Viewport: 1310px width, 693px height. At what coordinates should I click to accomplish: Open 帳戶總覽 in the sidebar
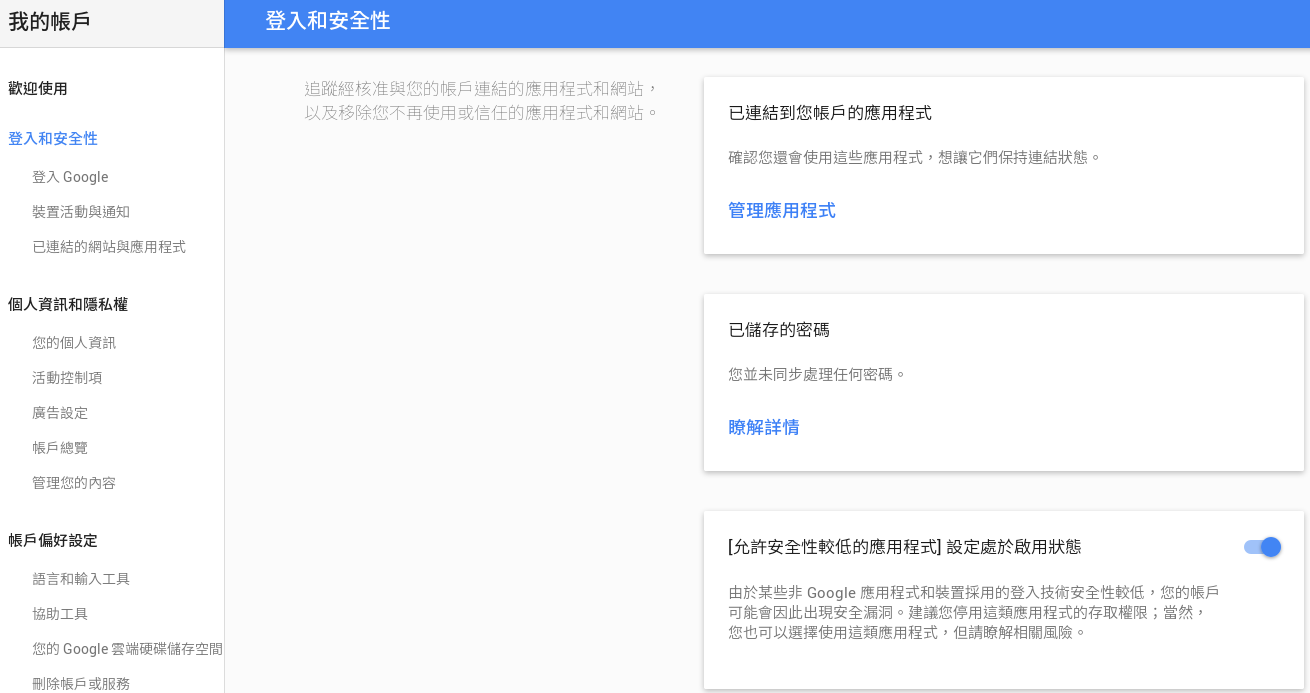(x=60, y=448)
